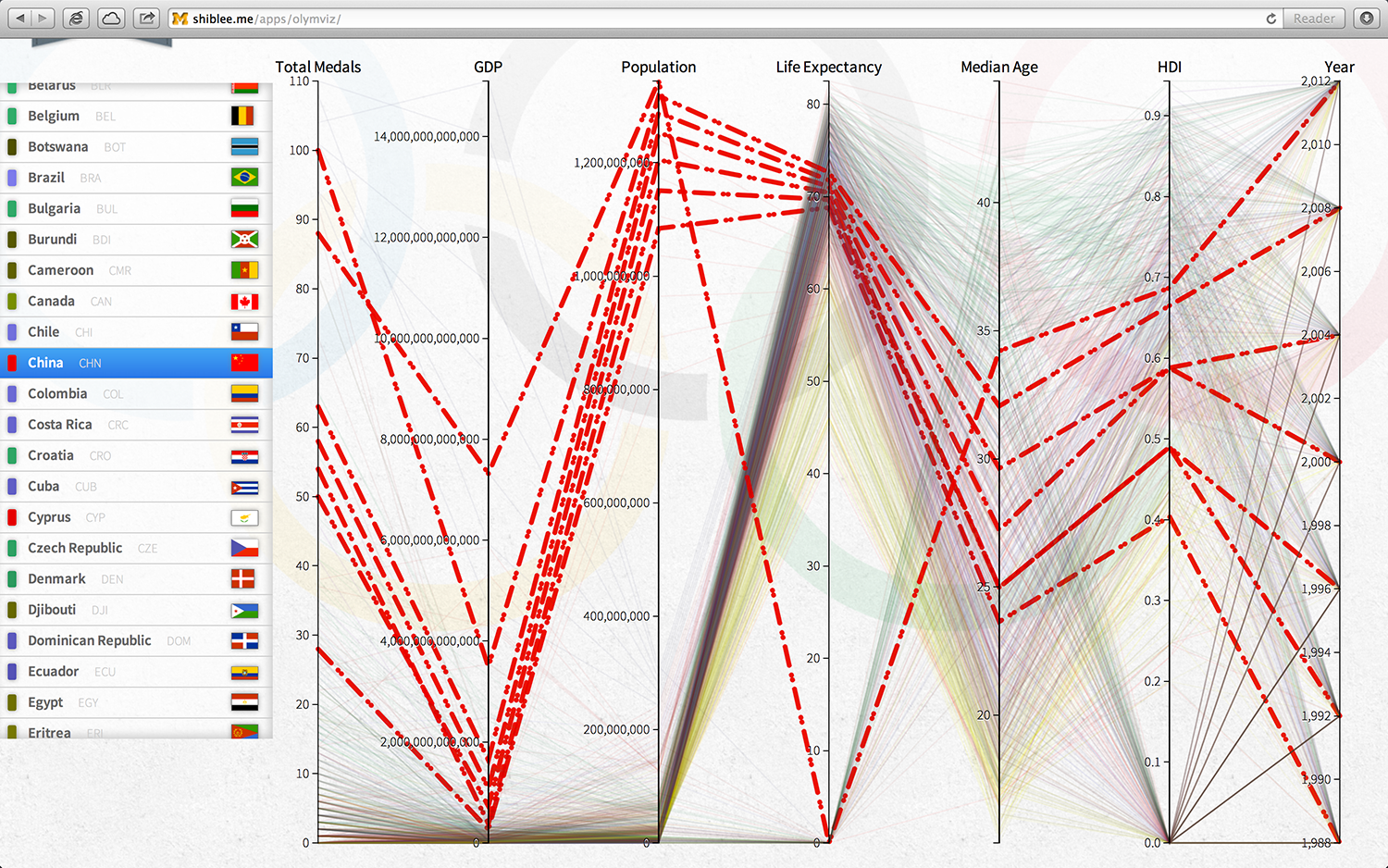
Task: Click the forward navigation arrow
Action: pos(39,18)
